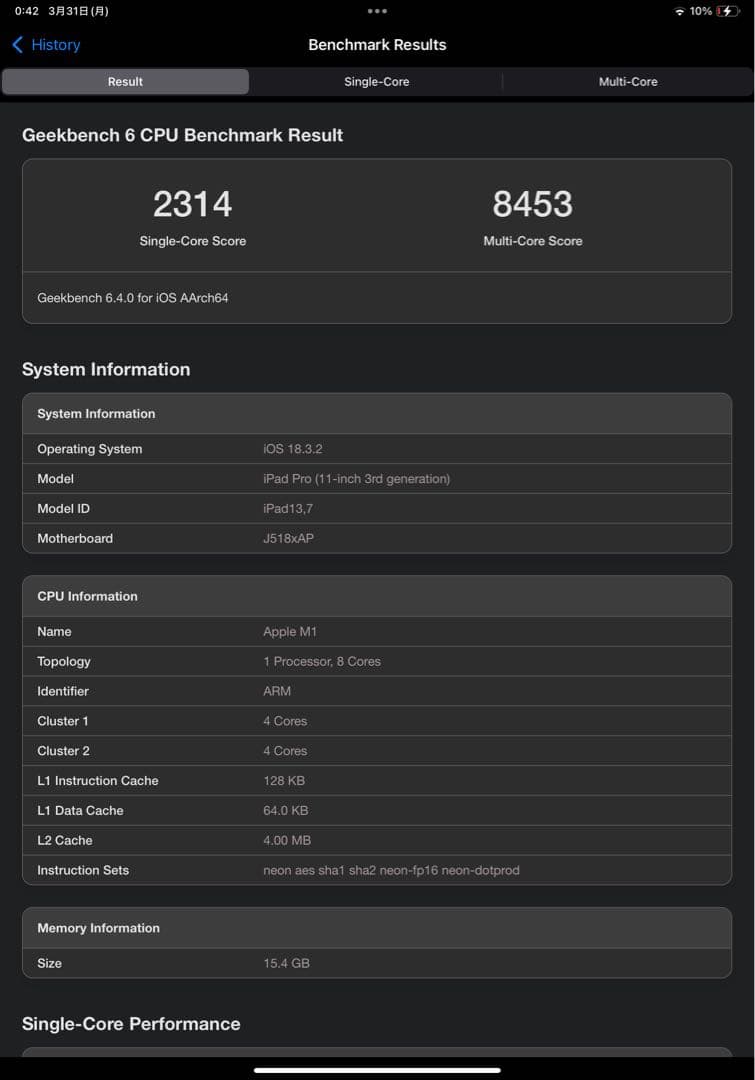
Task: Tap the battery charging icon
Action: pos(727,11)
